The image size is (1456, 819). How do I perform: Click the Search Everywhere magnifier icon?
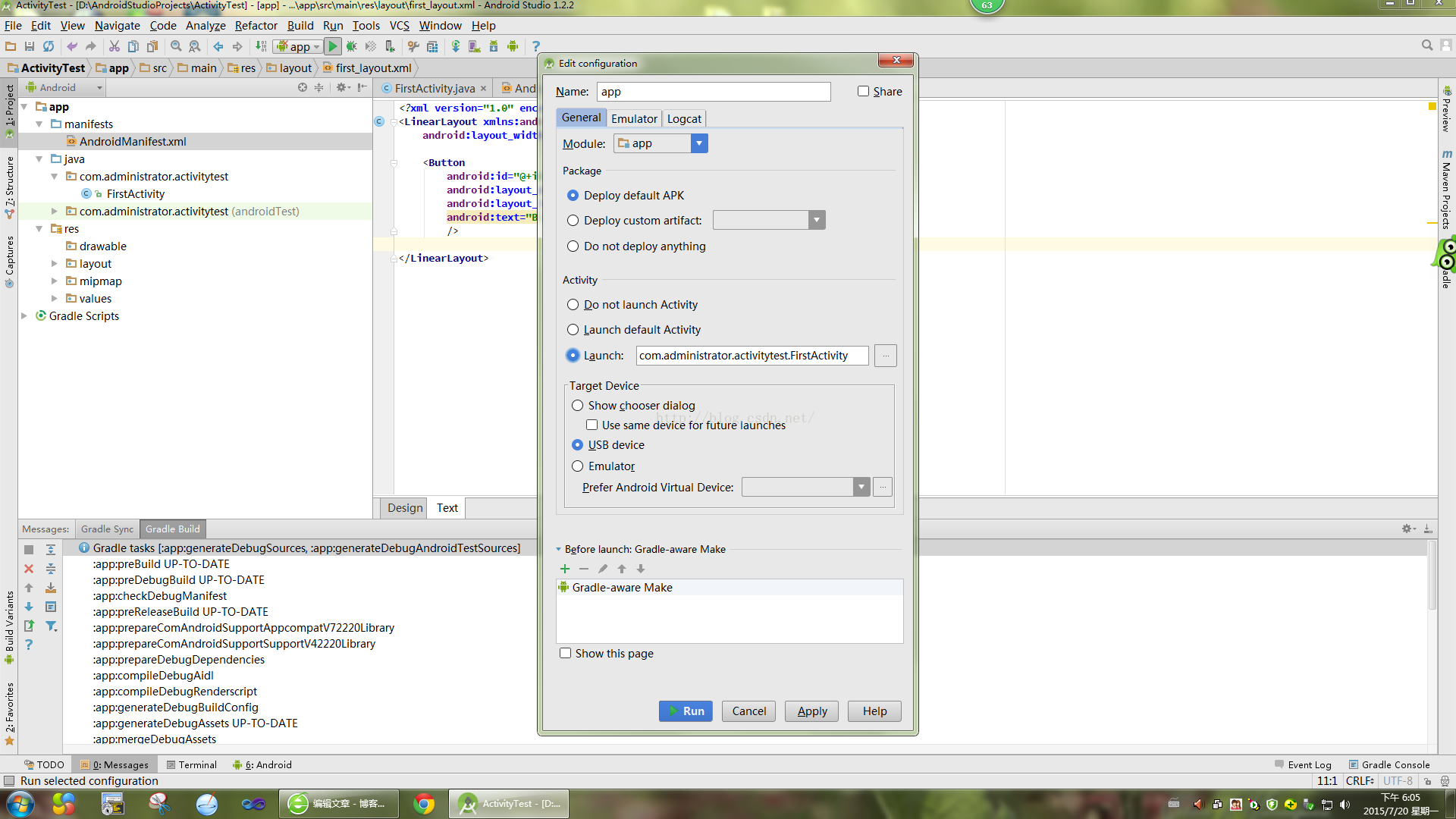coord(1427,45)
